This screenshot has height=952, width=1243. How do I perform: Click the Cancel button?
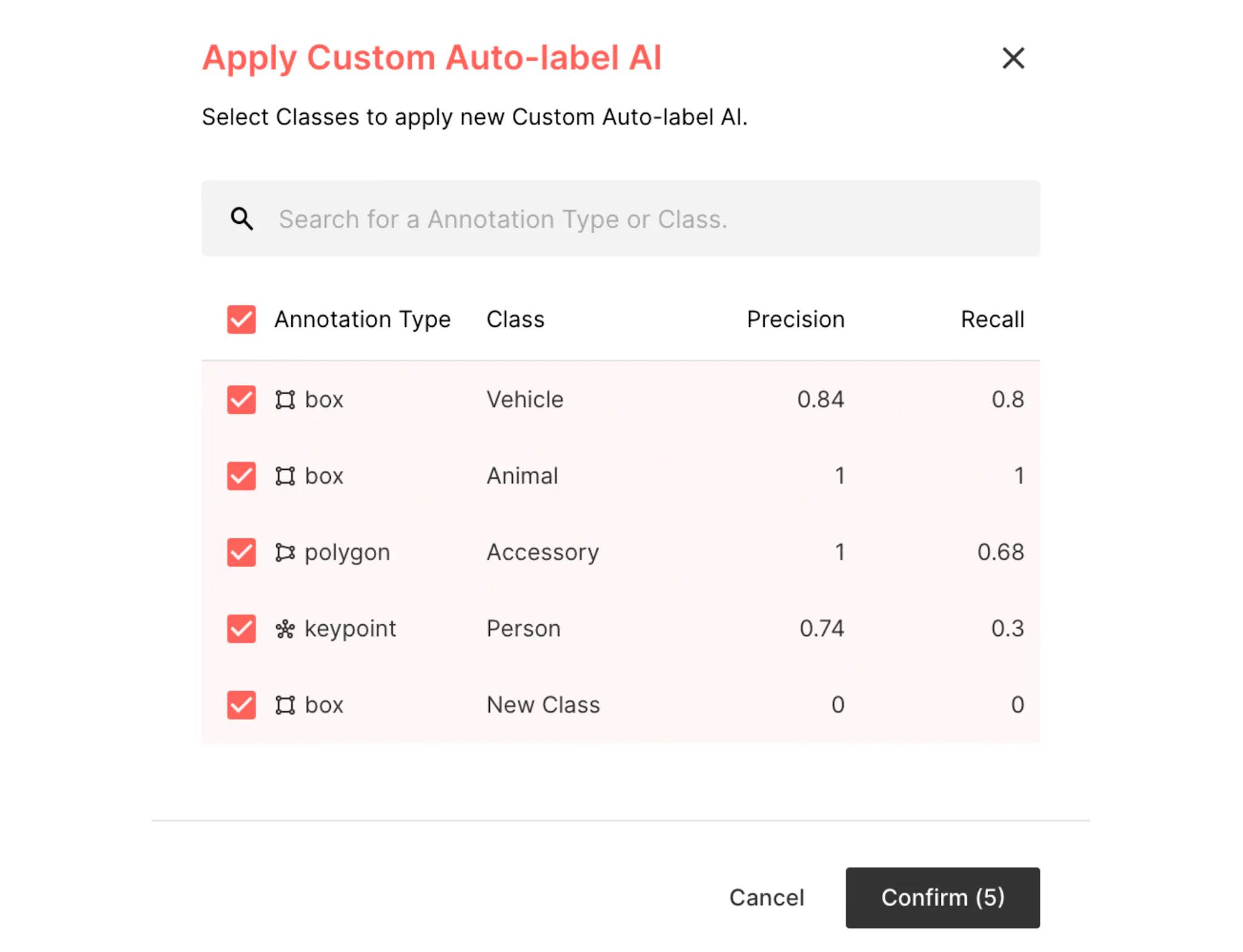pos(766,897)
